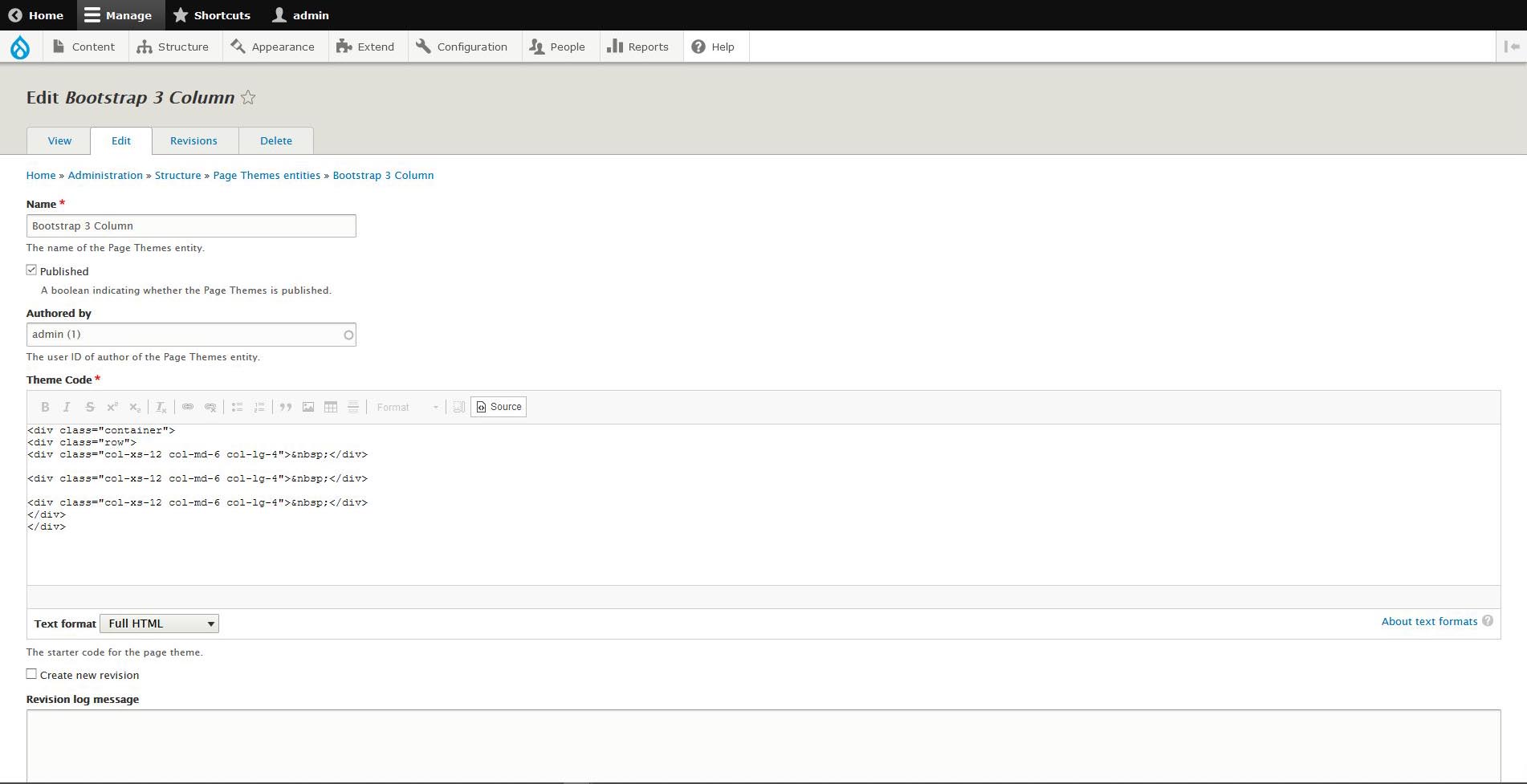Apply Subscript formatting

pyautogui.click(x=135, y=408)
